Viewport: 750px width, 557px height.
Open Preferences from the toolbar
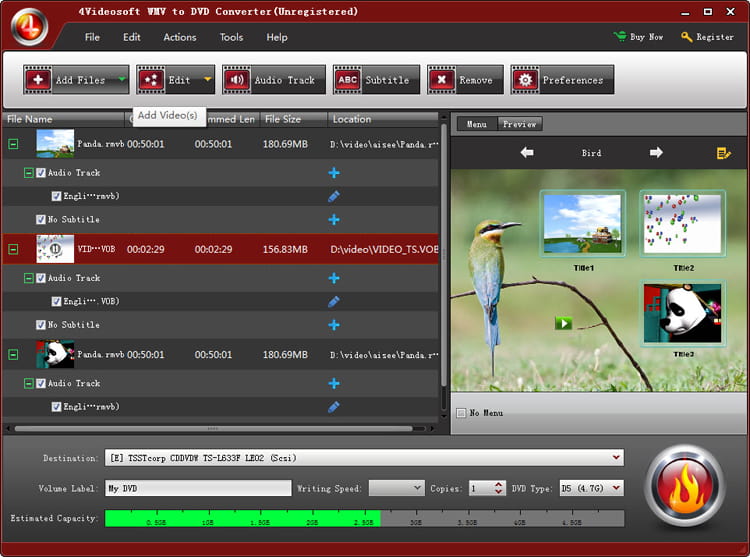(x=562, y=80)
